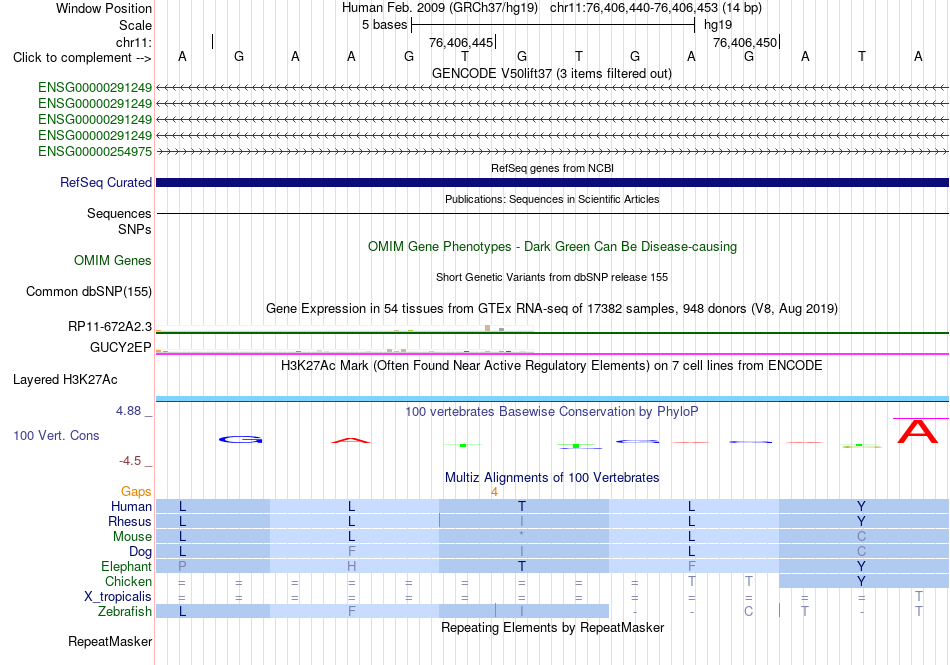Open 'Short Genetic Variants from dbSNP release 155' title
Screen dimensions: 950x665
click(x=552, y=277)
